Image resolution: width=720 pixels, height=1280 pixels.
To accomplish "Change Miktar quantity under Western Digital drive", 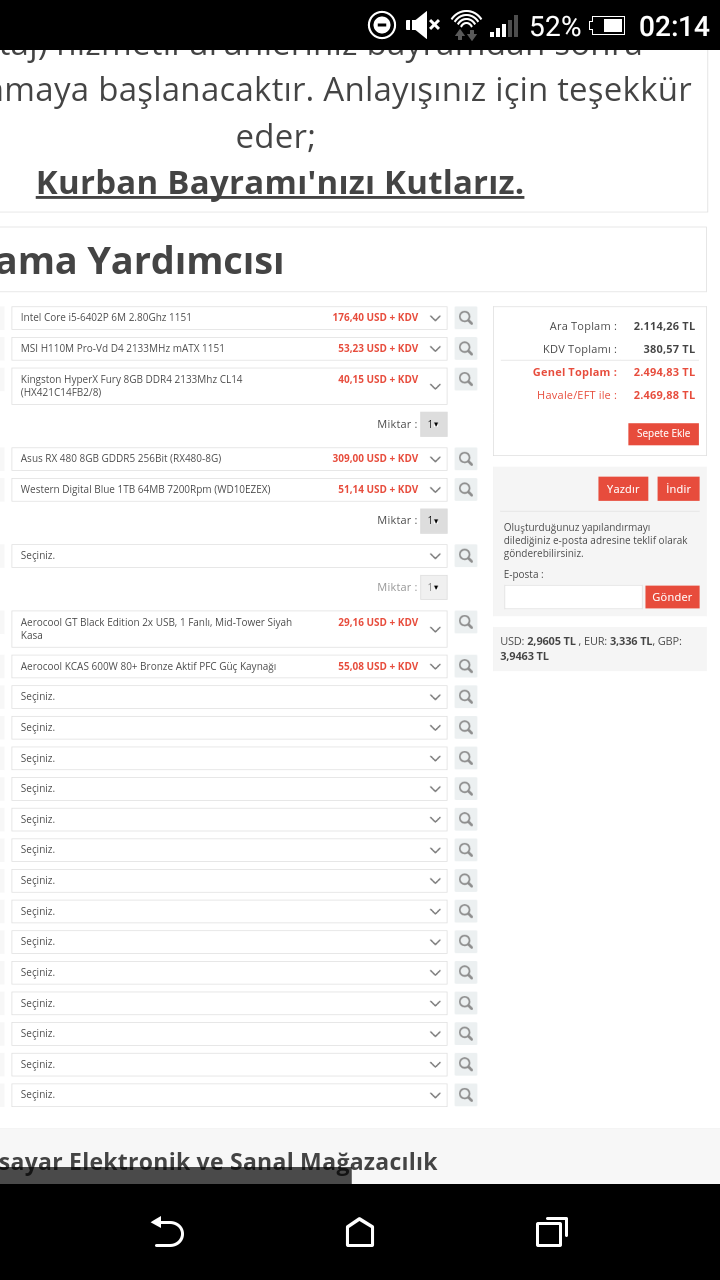I will 434,521.
